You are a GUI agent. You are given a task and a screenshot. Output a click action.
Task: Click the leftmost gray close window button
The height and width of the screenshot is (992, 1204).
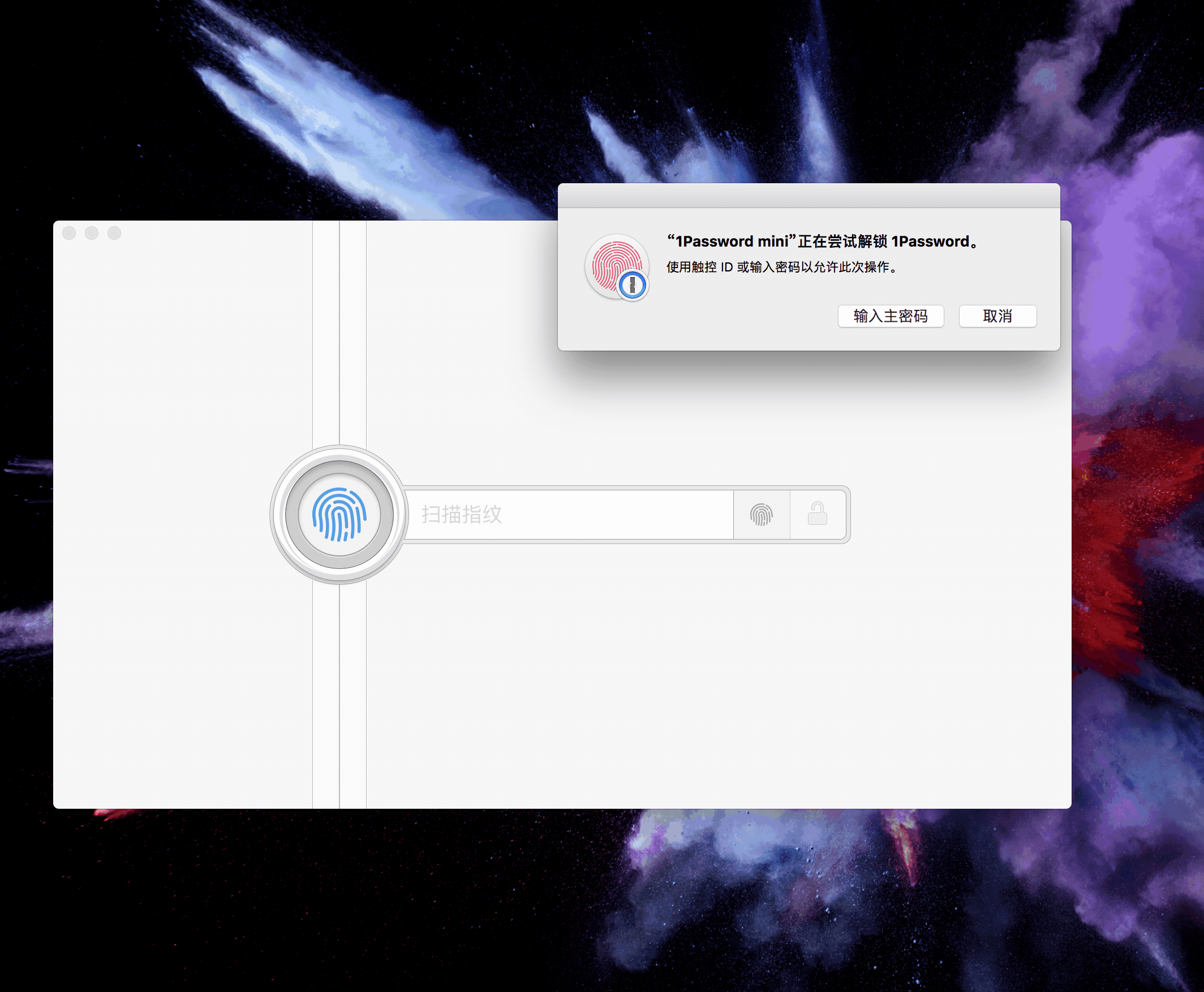click(x=69, y=233)
